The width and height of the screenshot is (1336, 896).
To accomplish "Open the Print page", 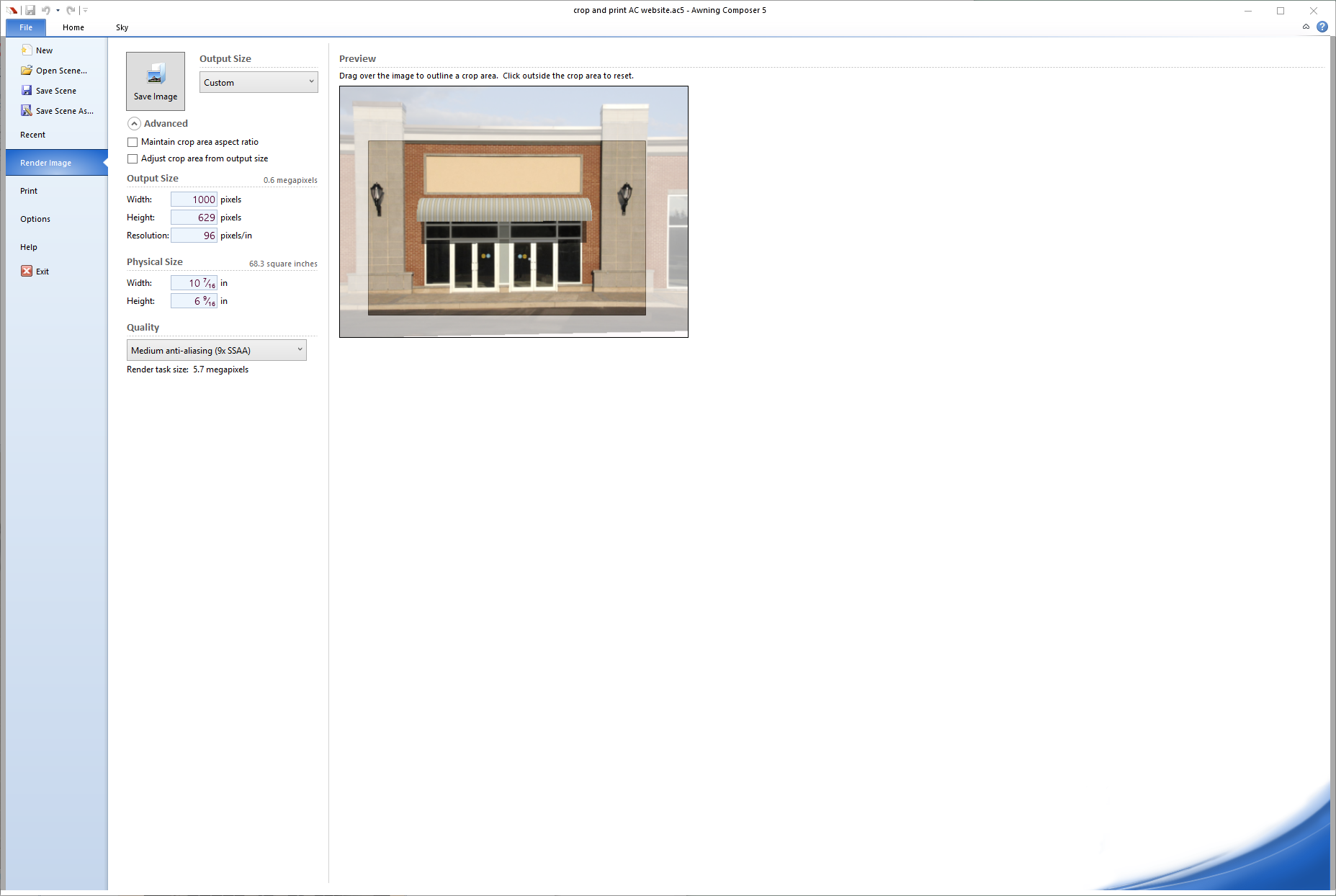I will [29, 191].
